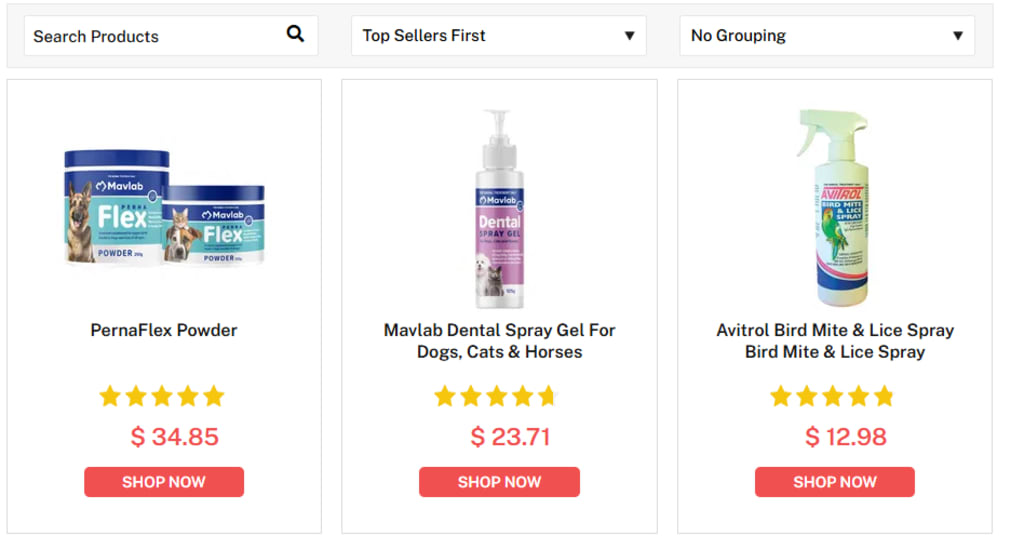
Task: Open the Top Sellers First sort dropdown
Action: click(498, 36)
